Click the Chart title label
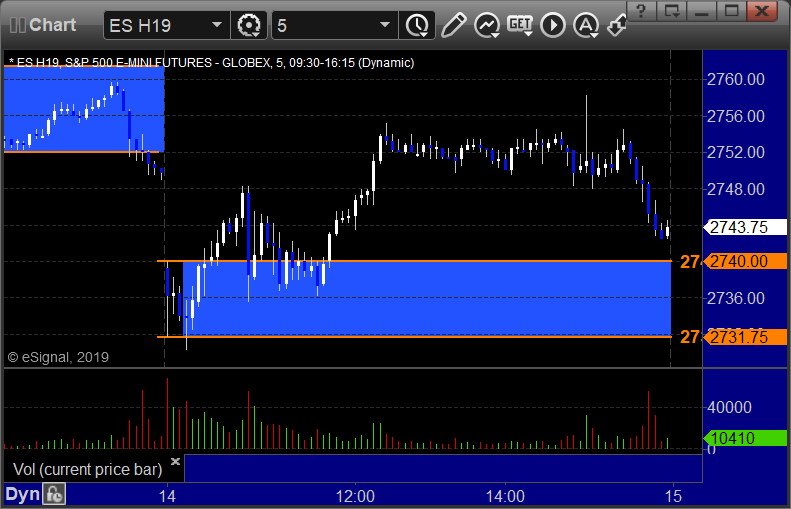This screenshot has width=791, height=509. (x=52, y=25)
